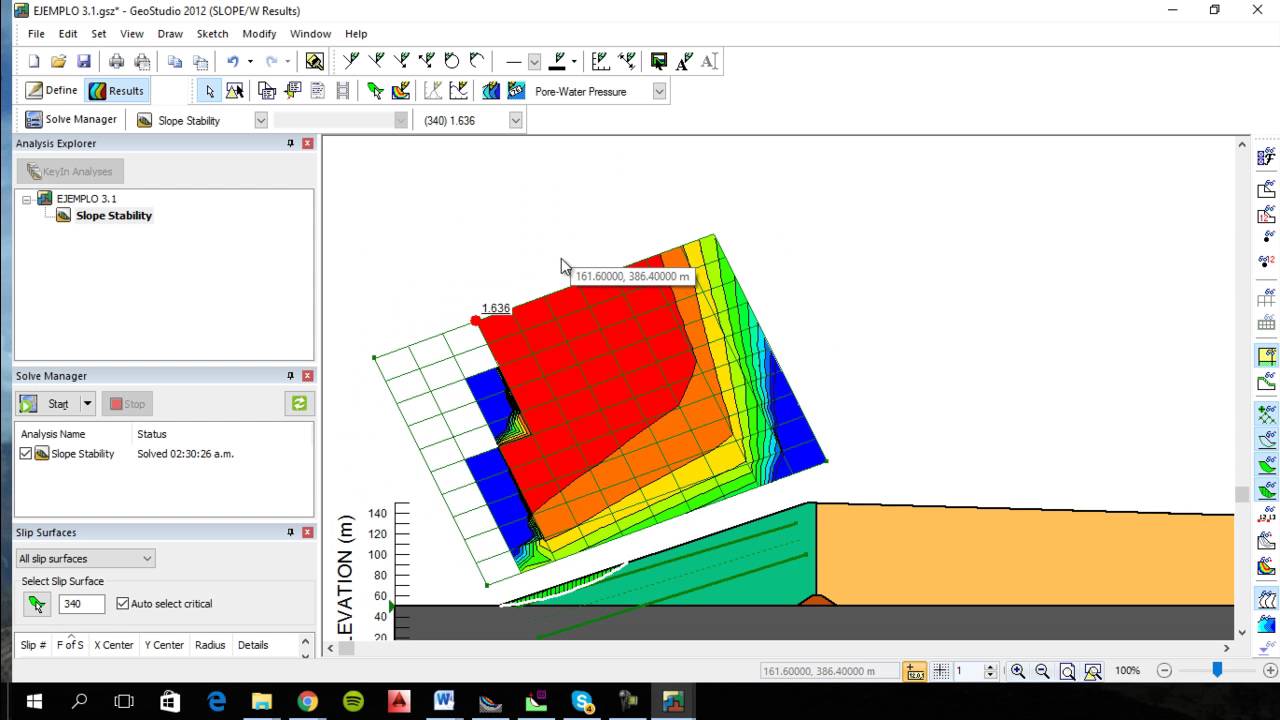Click the F of S column header
This screenshot has height=720, width=1280.
tap(70, 645)
